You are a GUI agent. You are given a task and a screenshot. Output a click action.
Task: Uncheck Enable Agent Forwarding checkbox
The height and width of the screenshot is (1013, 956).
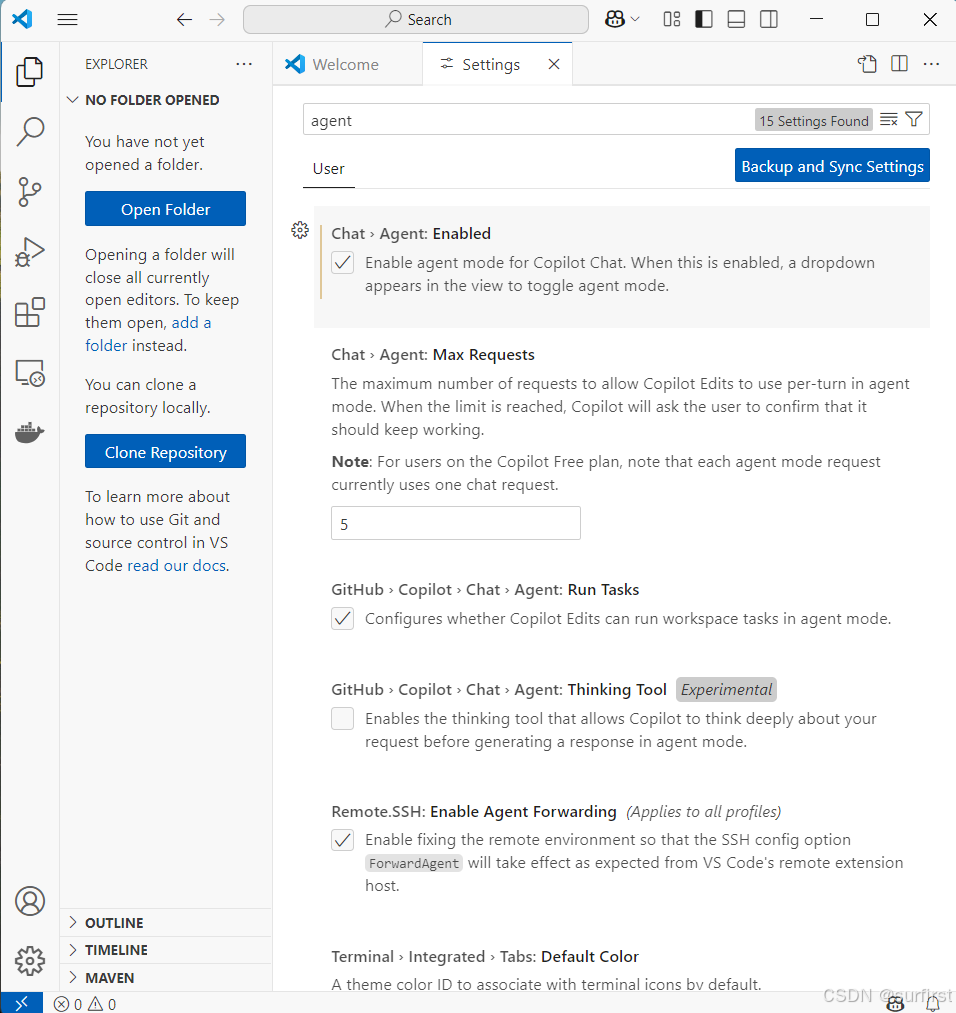click(342, 840)
